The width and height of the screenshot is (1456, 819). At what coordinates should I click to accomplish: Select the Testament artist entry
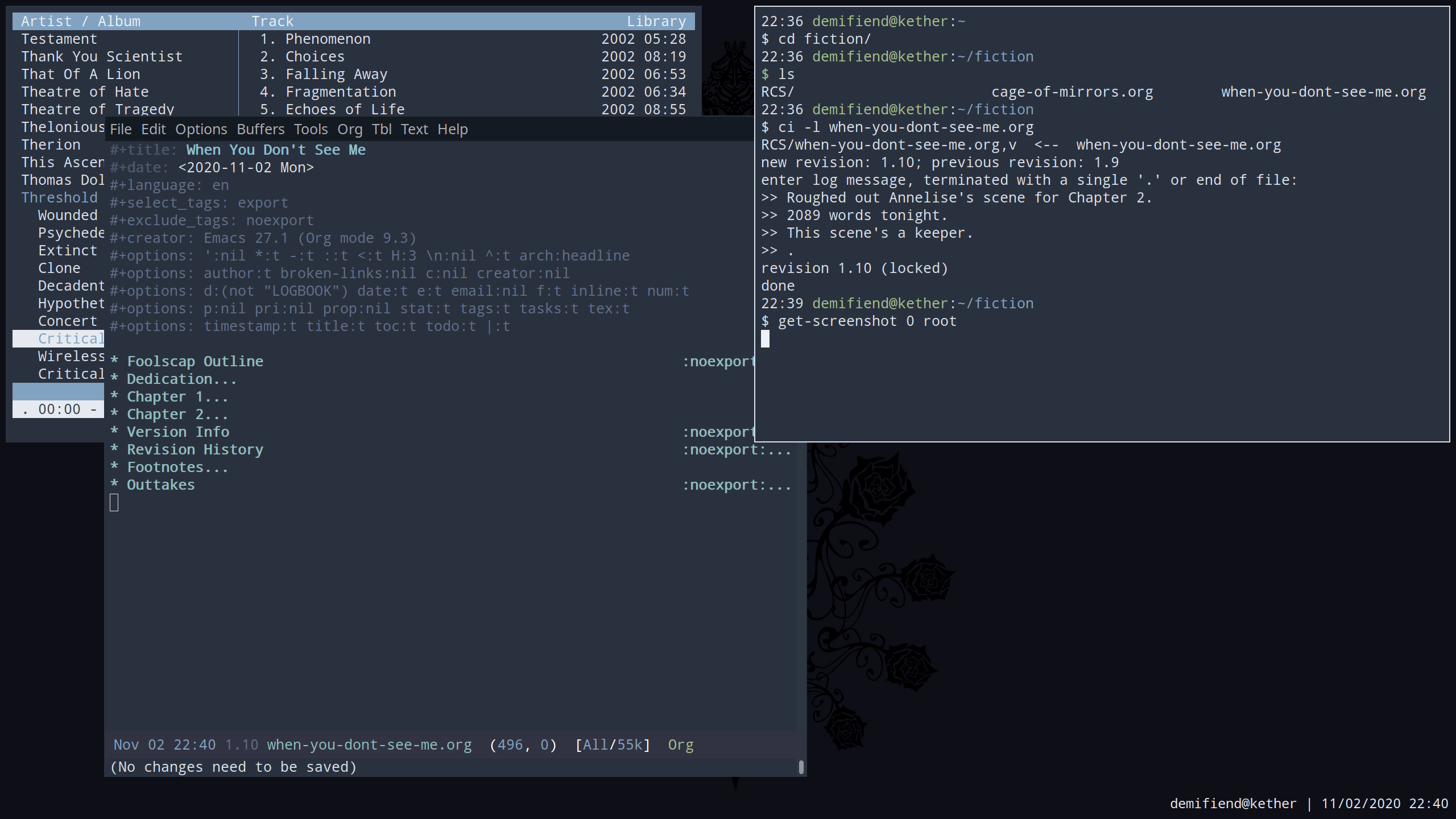[x=59, y=39]
